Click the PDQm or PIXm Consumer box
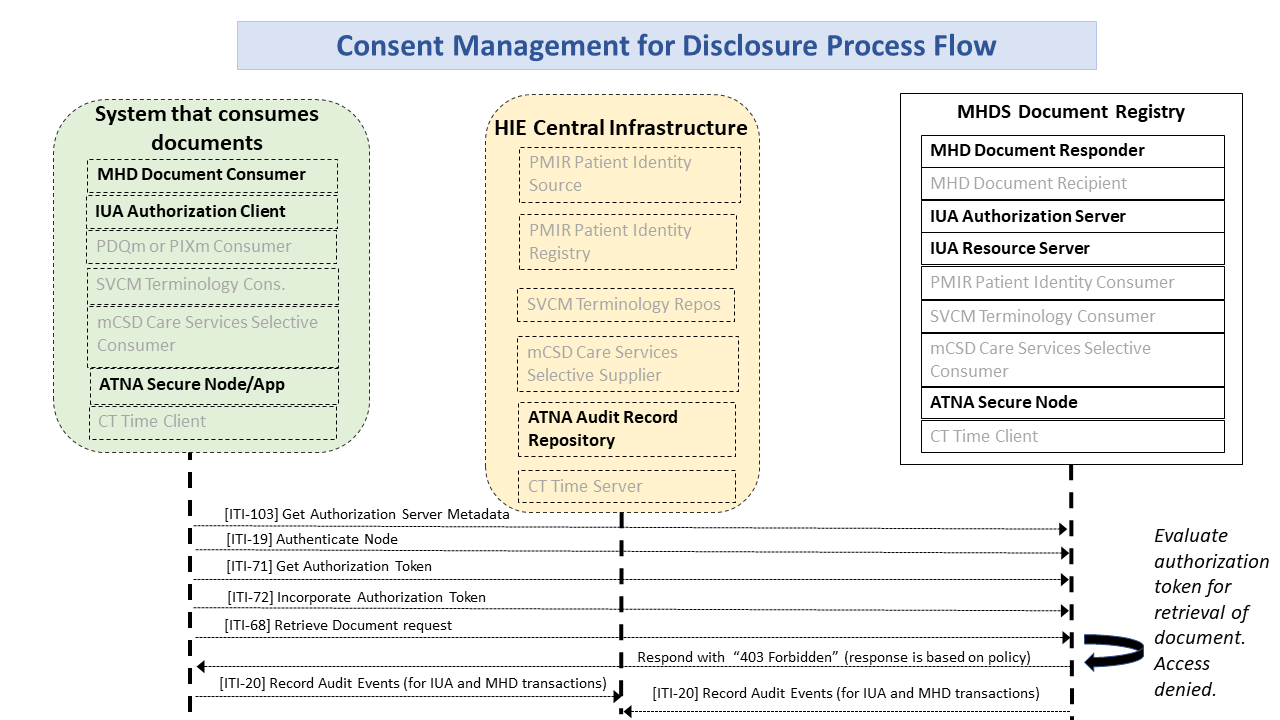 click(212, 247)
